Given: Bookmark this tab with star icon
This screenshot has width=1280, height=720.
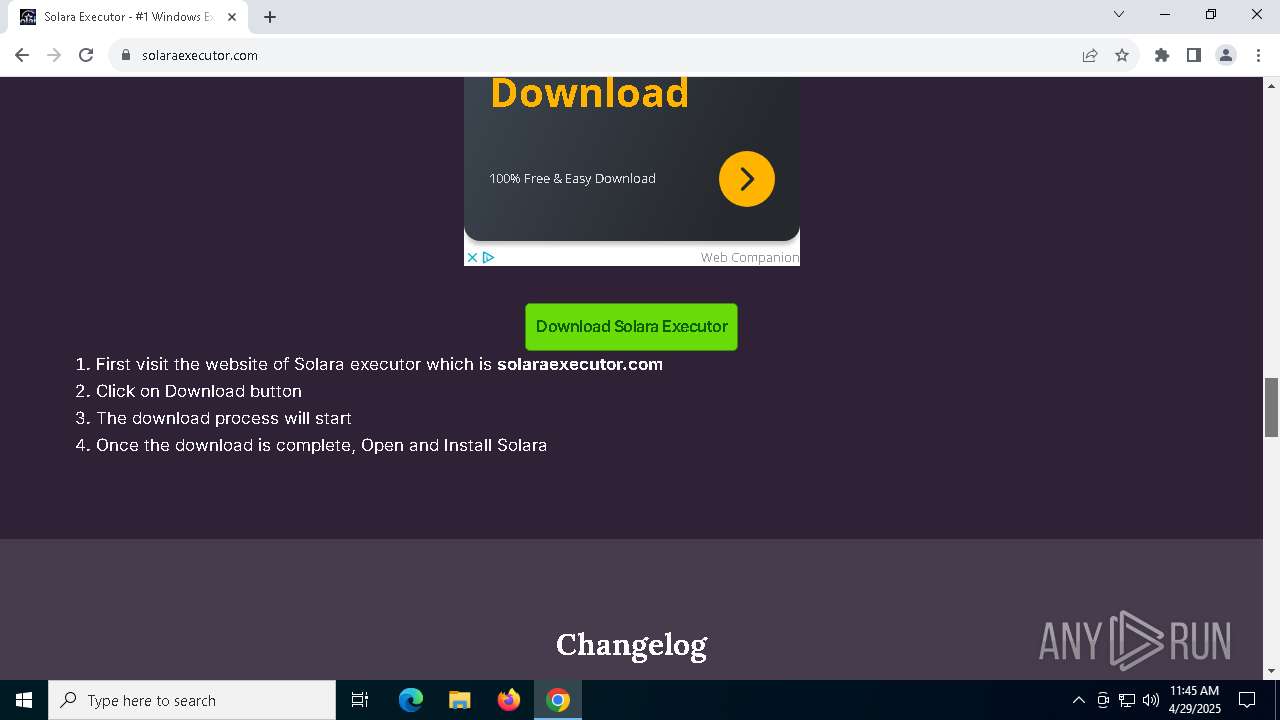Looking at the screenshot, I should tap(1122, 55).
